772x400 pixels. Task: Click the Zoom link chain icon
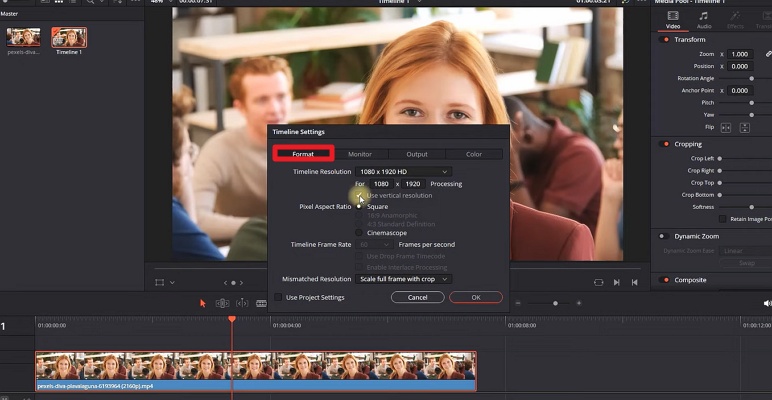pyautogui.click(x=768, y=54)
